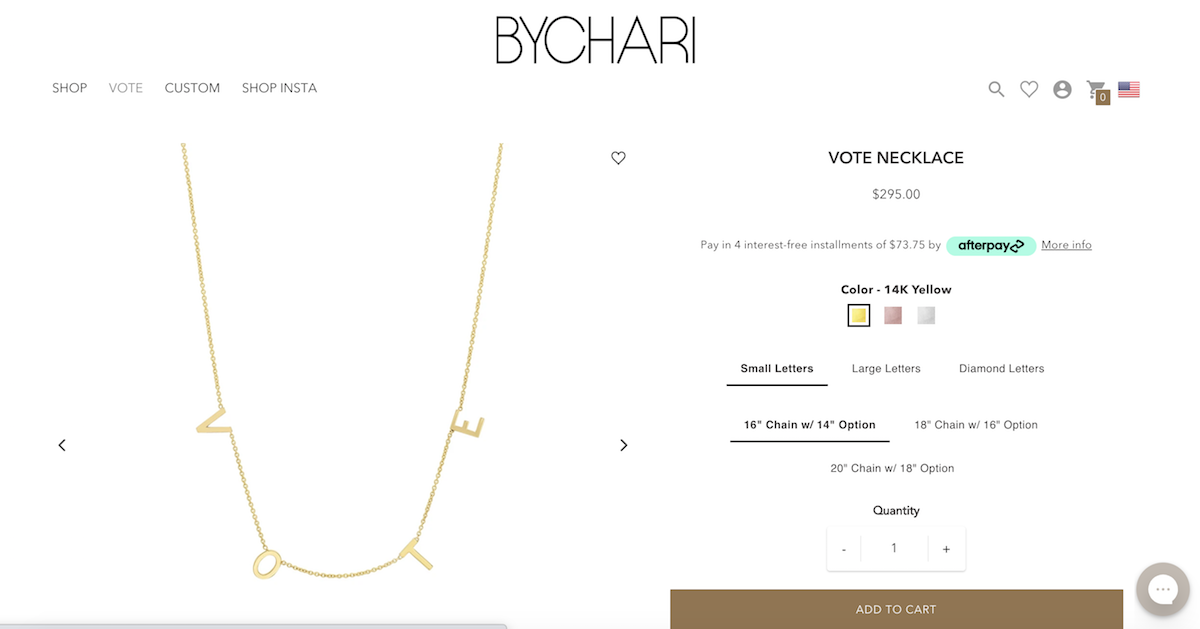Choose 18" Chain w/ 16" Option
This screenshot has width=1200, height=629.
pos(976,425)
